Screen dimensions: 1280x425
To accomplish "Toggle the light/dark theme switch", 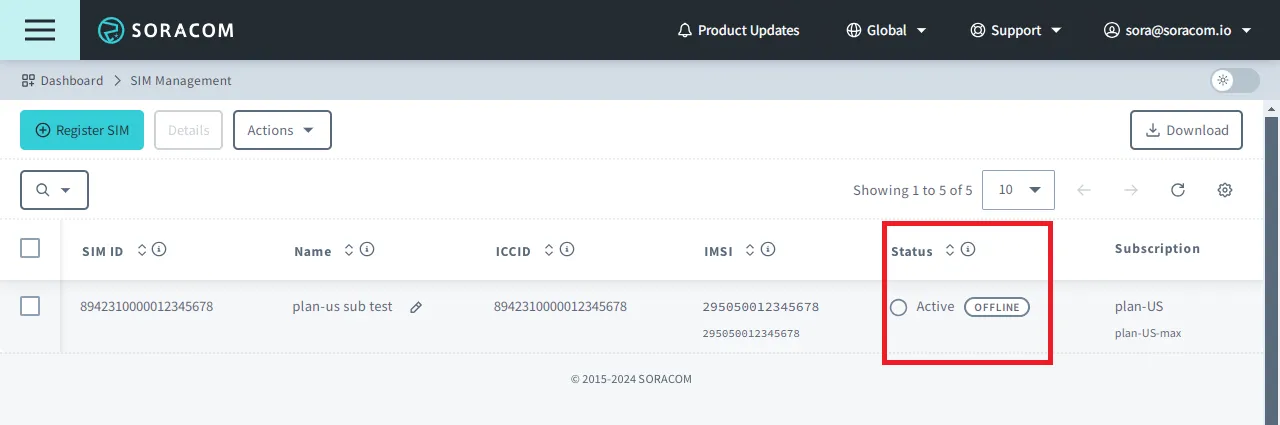I will point(1235,80).
